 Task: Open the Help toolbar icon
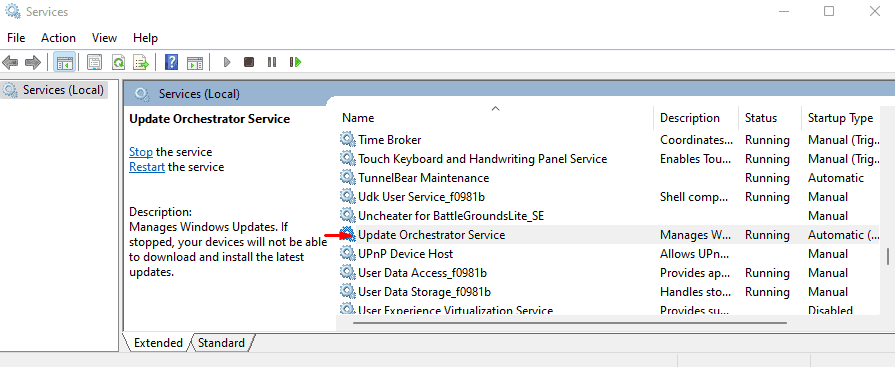coord(171,62)
